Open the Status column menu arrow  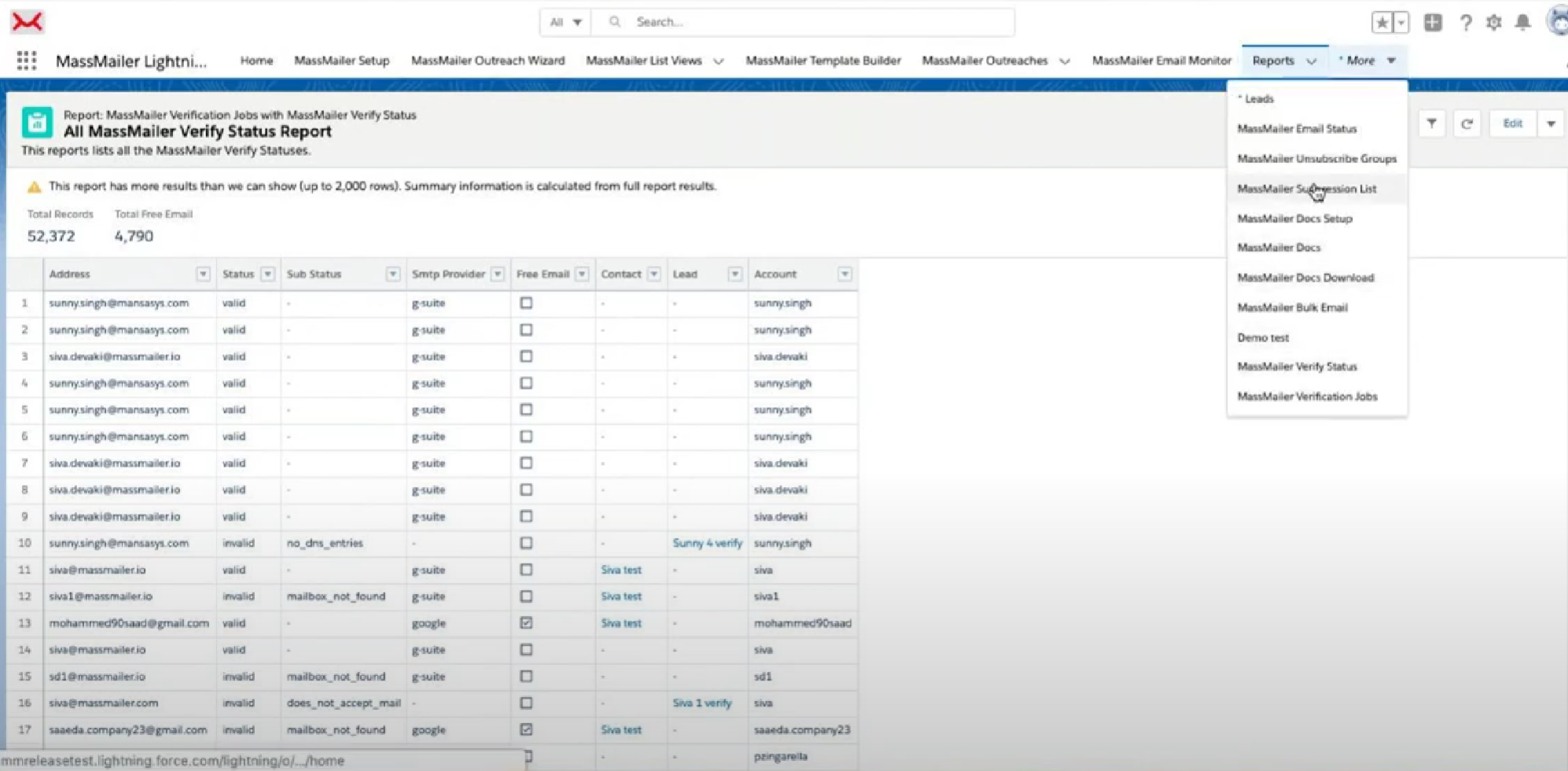[267, 274]
